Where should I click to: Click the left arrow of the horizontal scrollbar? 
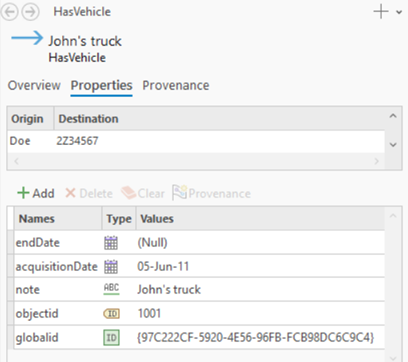click(16, 161)
